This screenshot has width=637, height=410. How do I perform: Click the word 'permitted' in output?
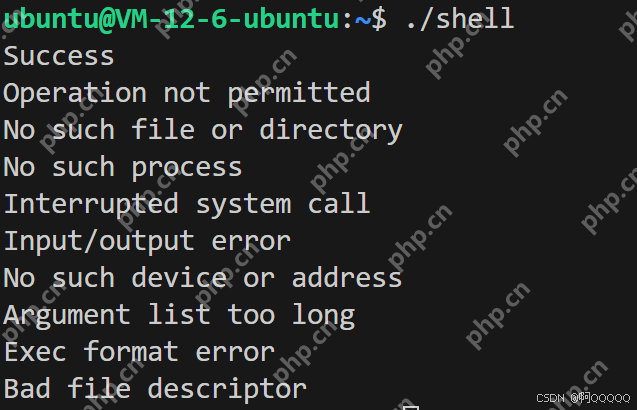(x=299, y=94)
